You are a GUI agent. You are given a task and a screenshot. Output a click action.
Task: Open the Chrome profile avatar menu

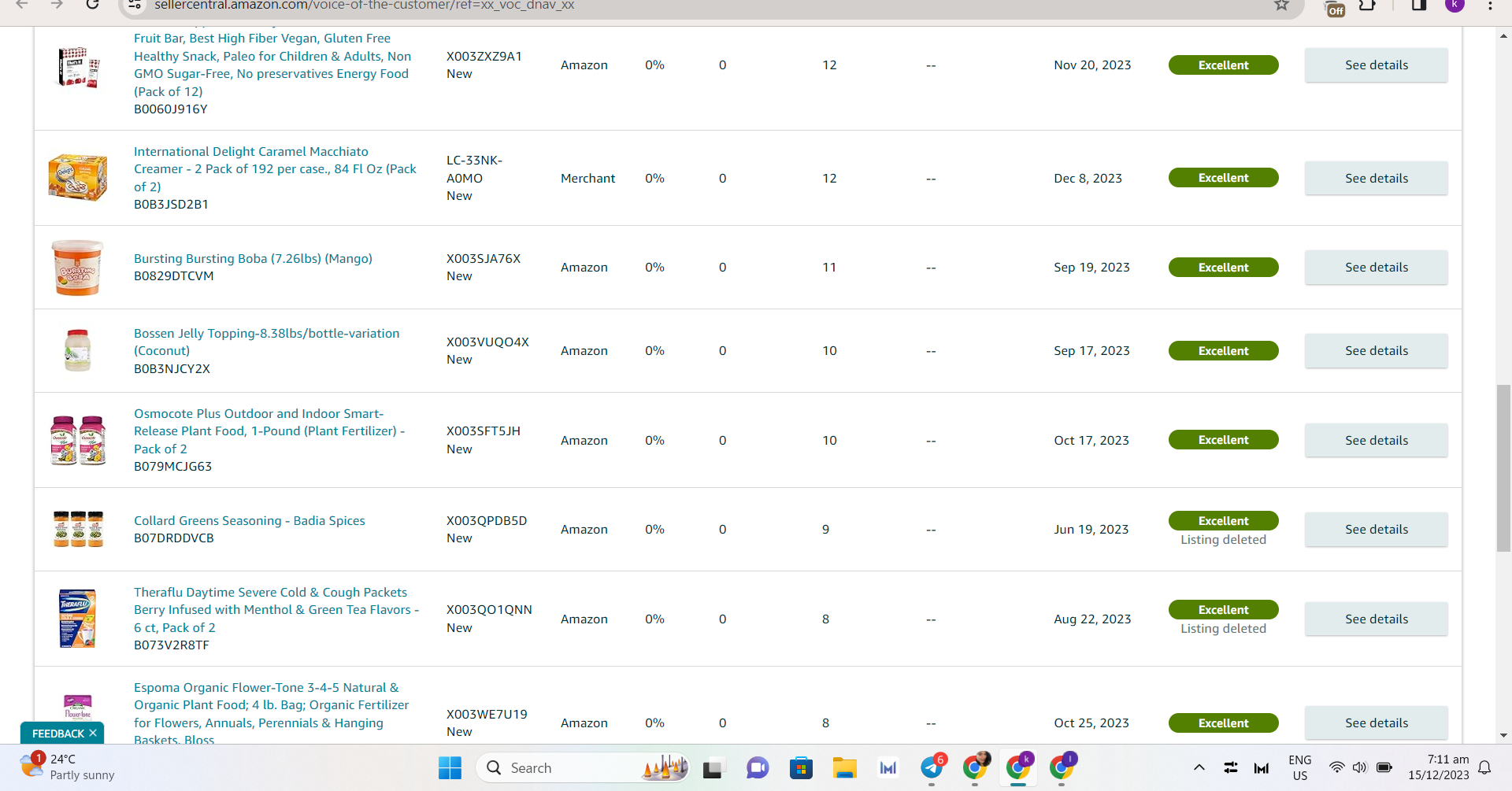pyautogui.click(x=1455, y=5)
